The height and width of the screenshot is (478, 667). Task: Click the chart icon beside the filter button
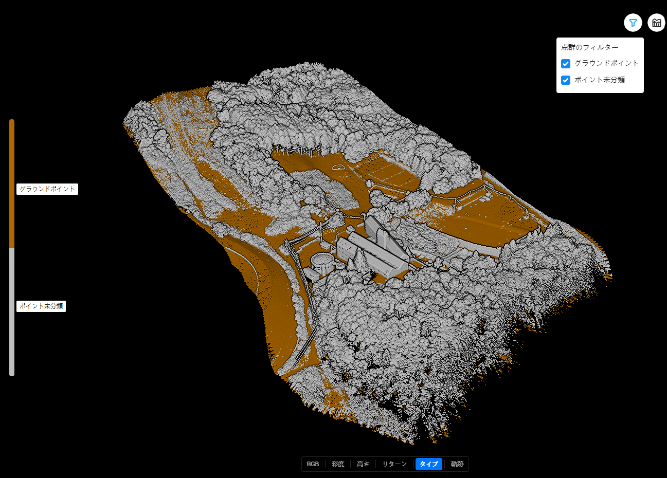click(x=656, y=22)
